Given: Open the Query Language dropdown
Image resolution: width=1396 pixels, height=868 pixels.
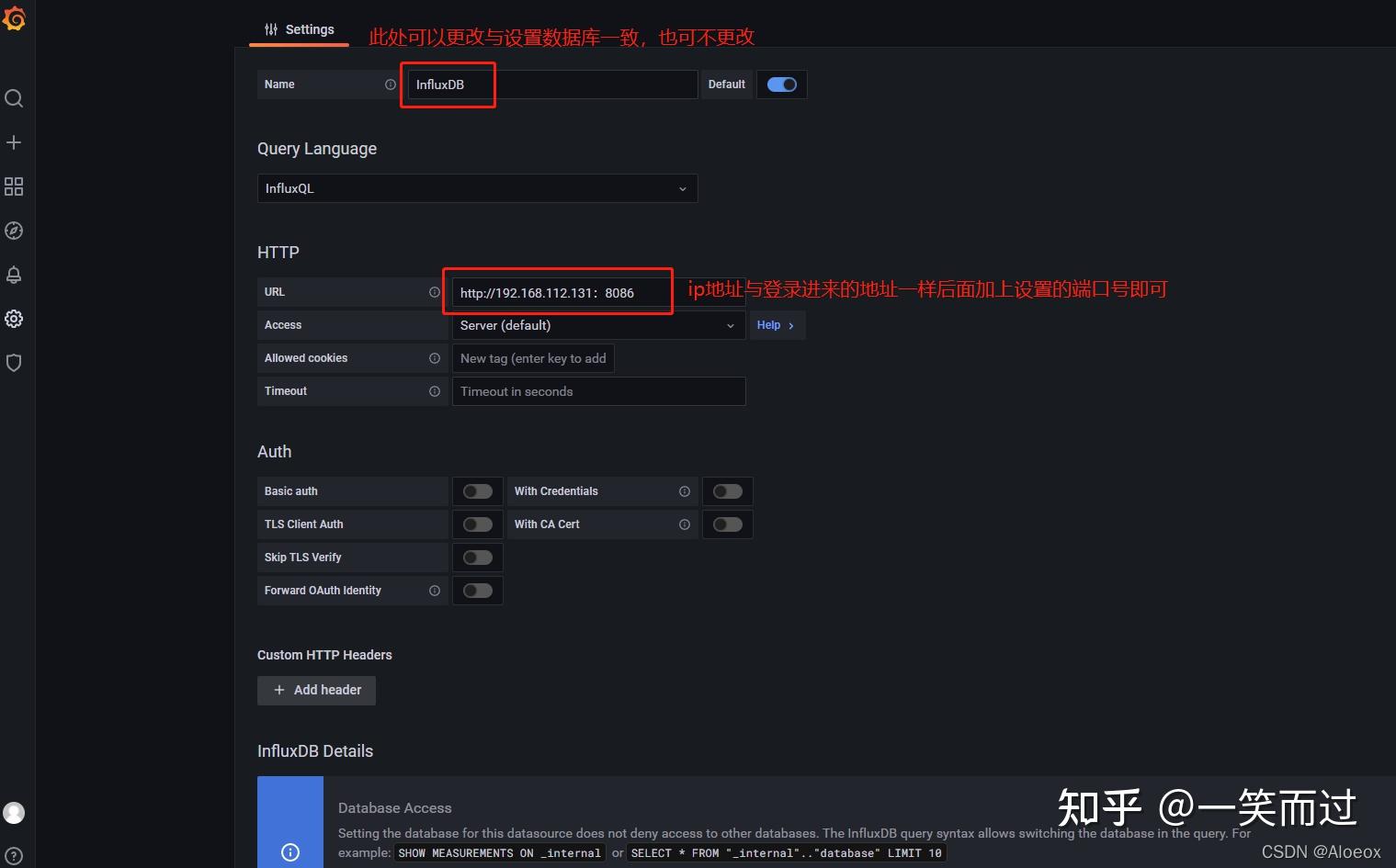Looking at the screenshot, I should (x=477, y=188).
